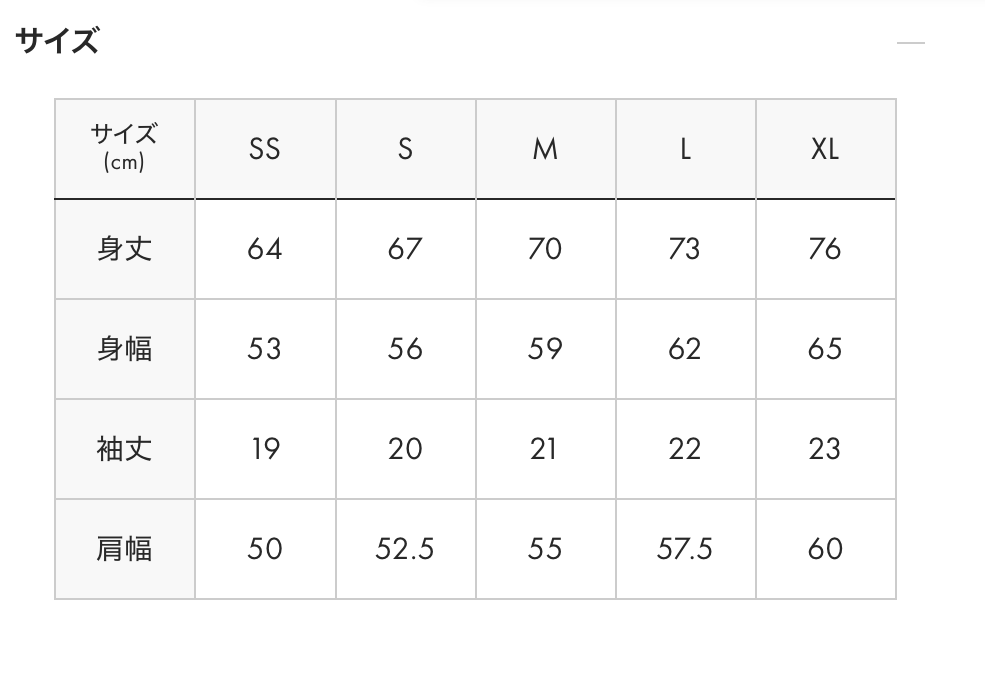The image size is (985, 696).
Task: Click the 76 length cell
Action: coord(825,249)
